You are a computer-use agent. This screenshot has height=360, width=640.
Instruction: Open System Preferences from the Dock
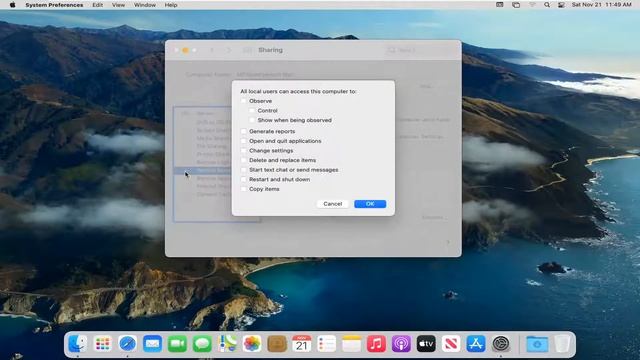pyautogui.click(x=501, y=344)
